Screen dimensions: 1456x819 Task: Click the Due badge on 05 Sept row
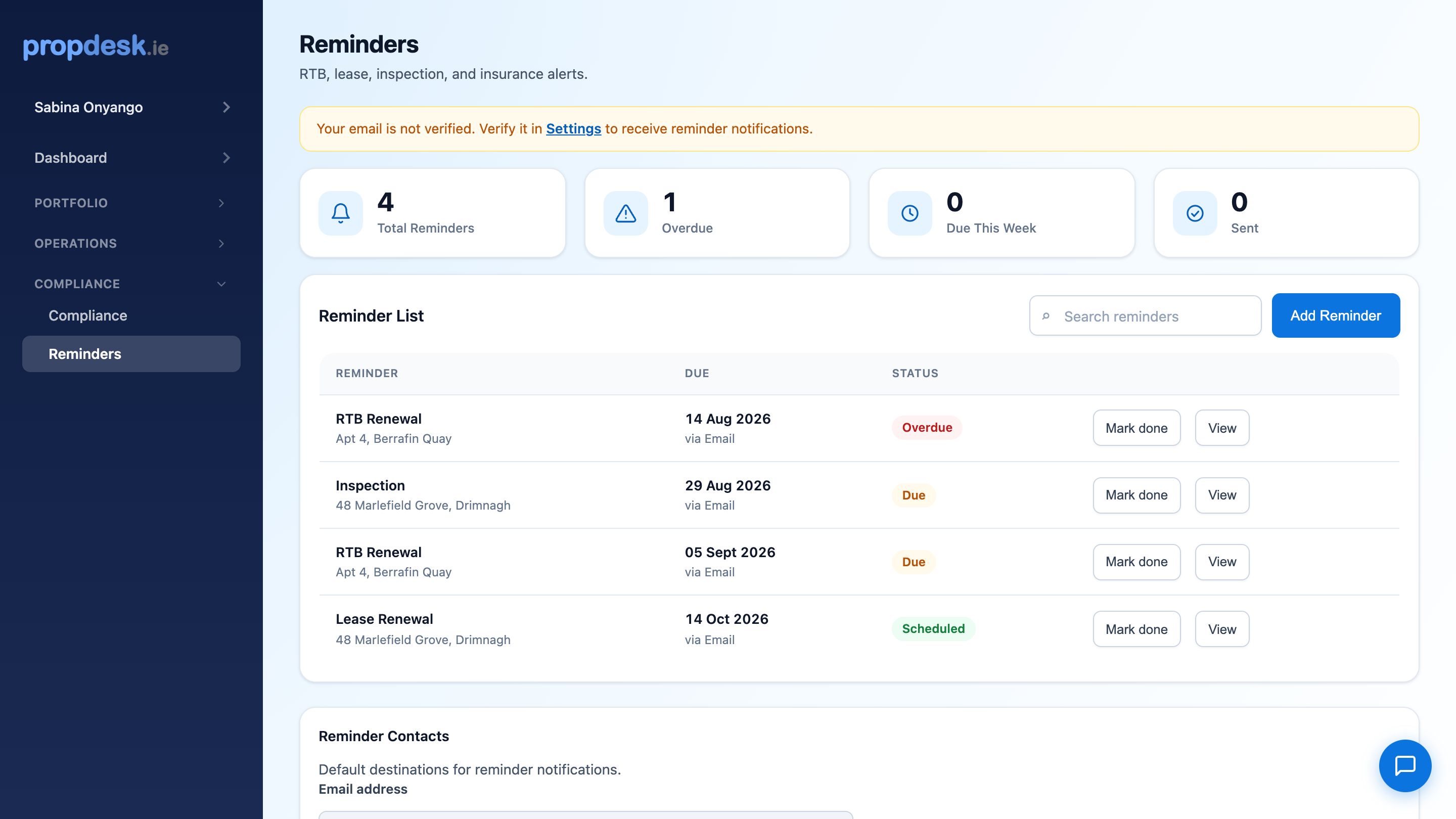(x=914, y=562)
